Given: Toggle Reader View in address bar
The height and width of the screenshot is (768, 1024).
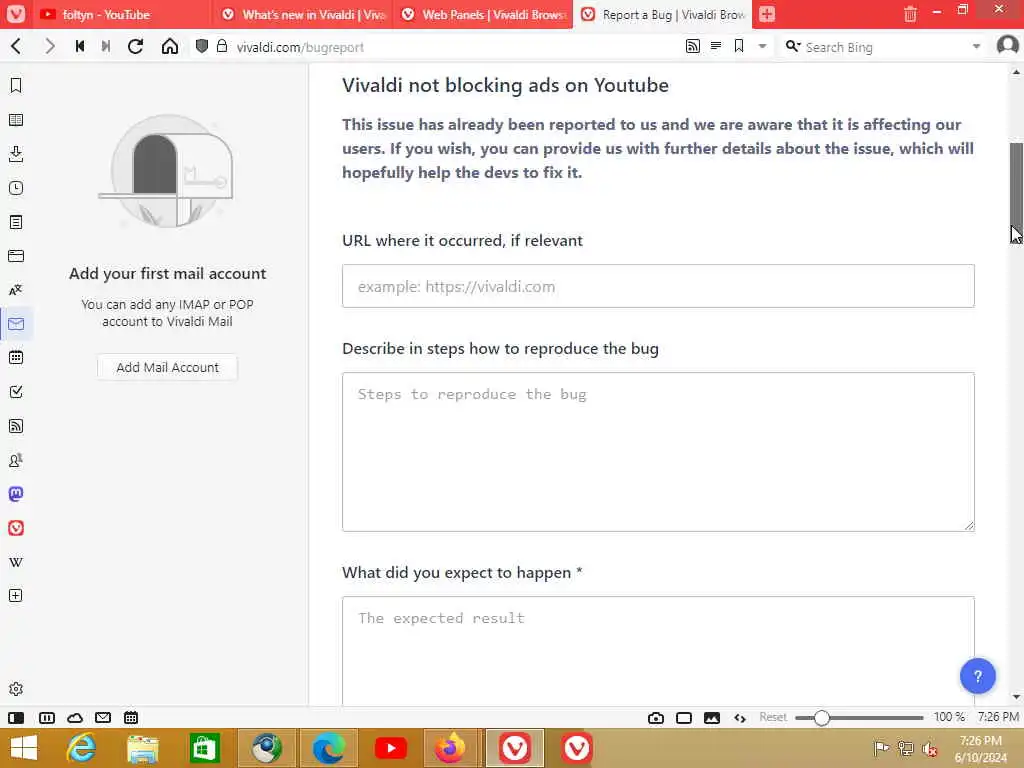Looking at the screenshot, I should tap(716, 46).
